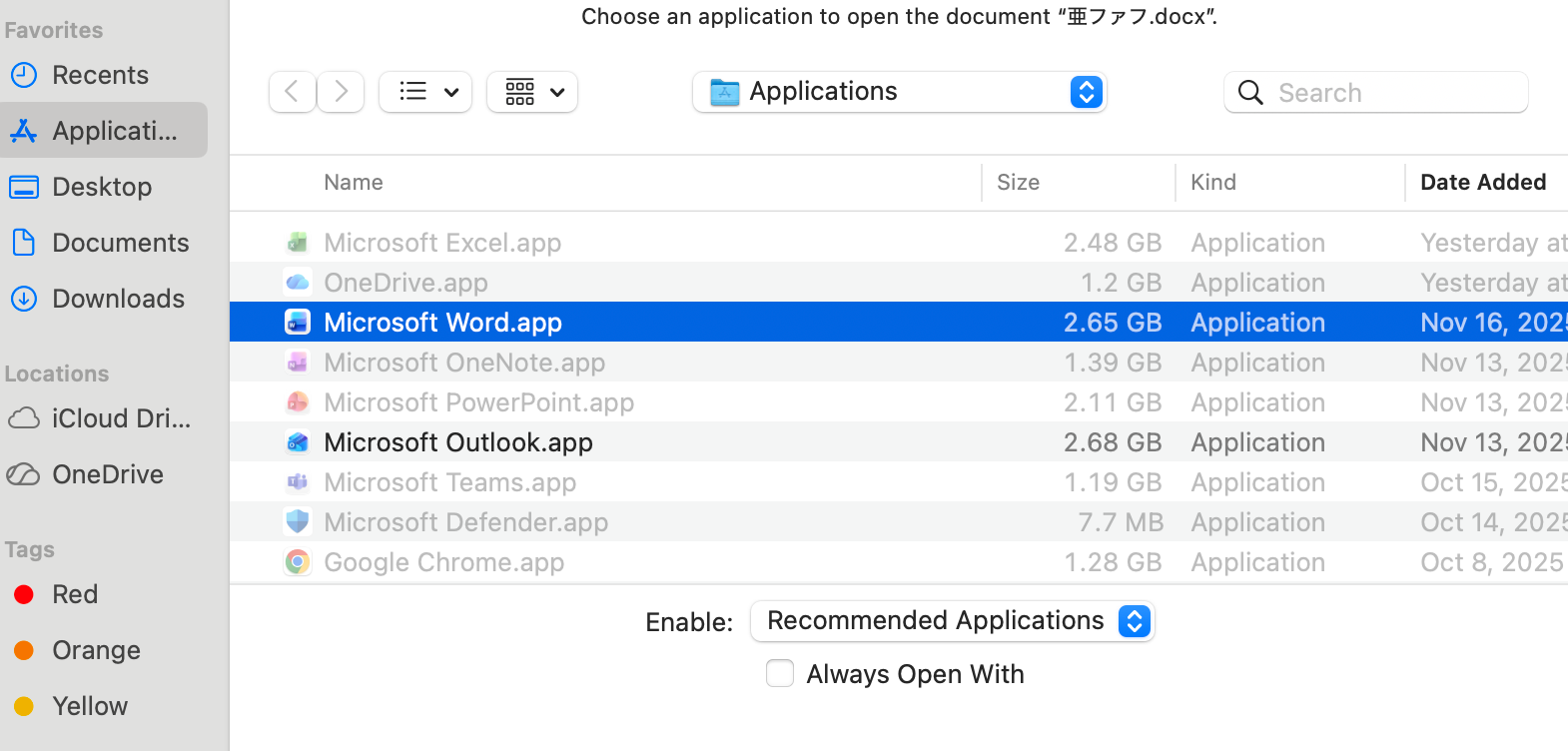This screenshot has width=1568, height=751.
Task: Select the Microsoft Word.app file name
Action: point(442,323)
